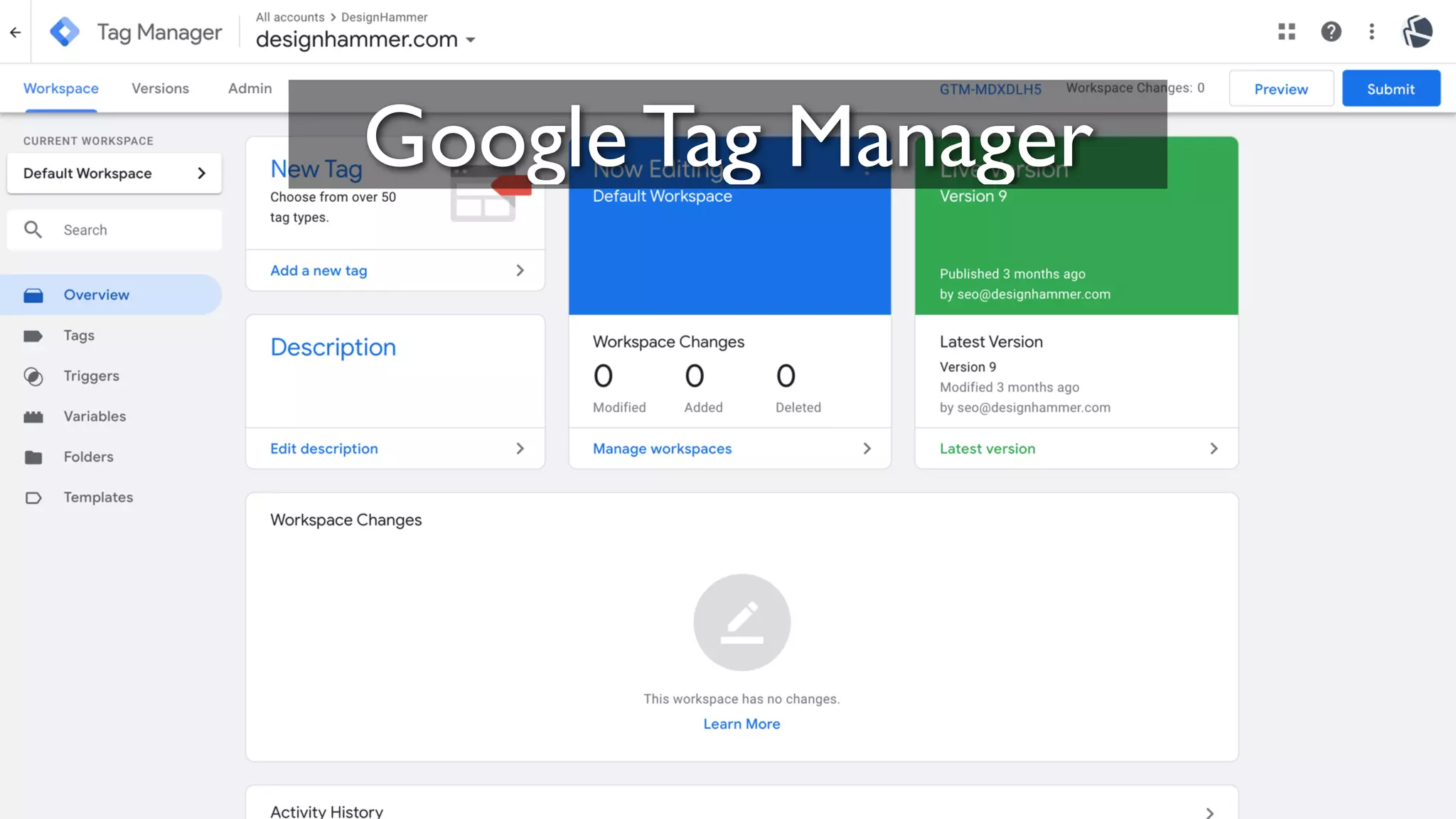
Task: Click the Modified count value
Action: 603,376
